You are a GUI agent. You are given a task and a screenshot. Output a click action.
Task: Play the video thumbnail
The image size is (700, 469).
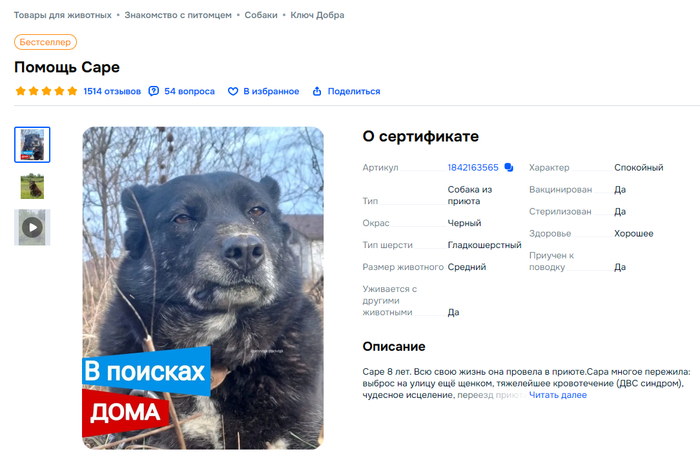[32, 228]
